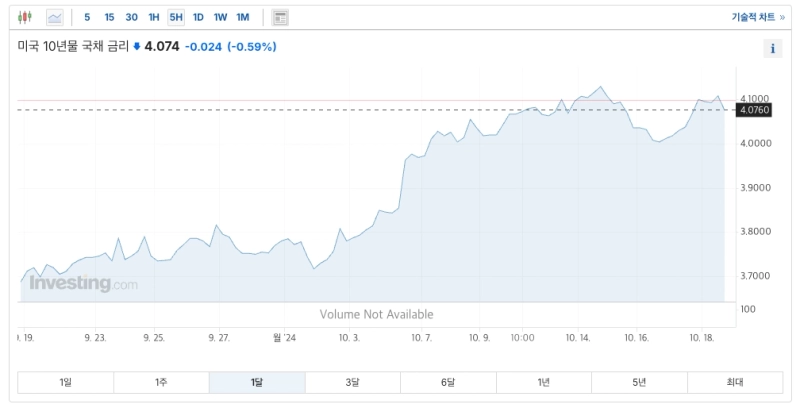
Task: Click the 4.0760 price label on axis
Action: tap(754, 110)
